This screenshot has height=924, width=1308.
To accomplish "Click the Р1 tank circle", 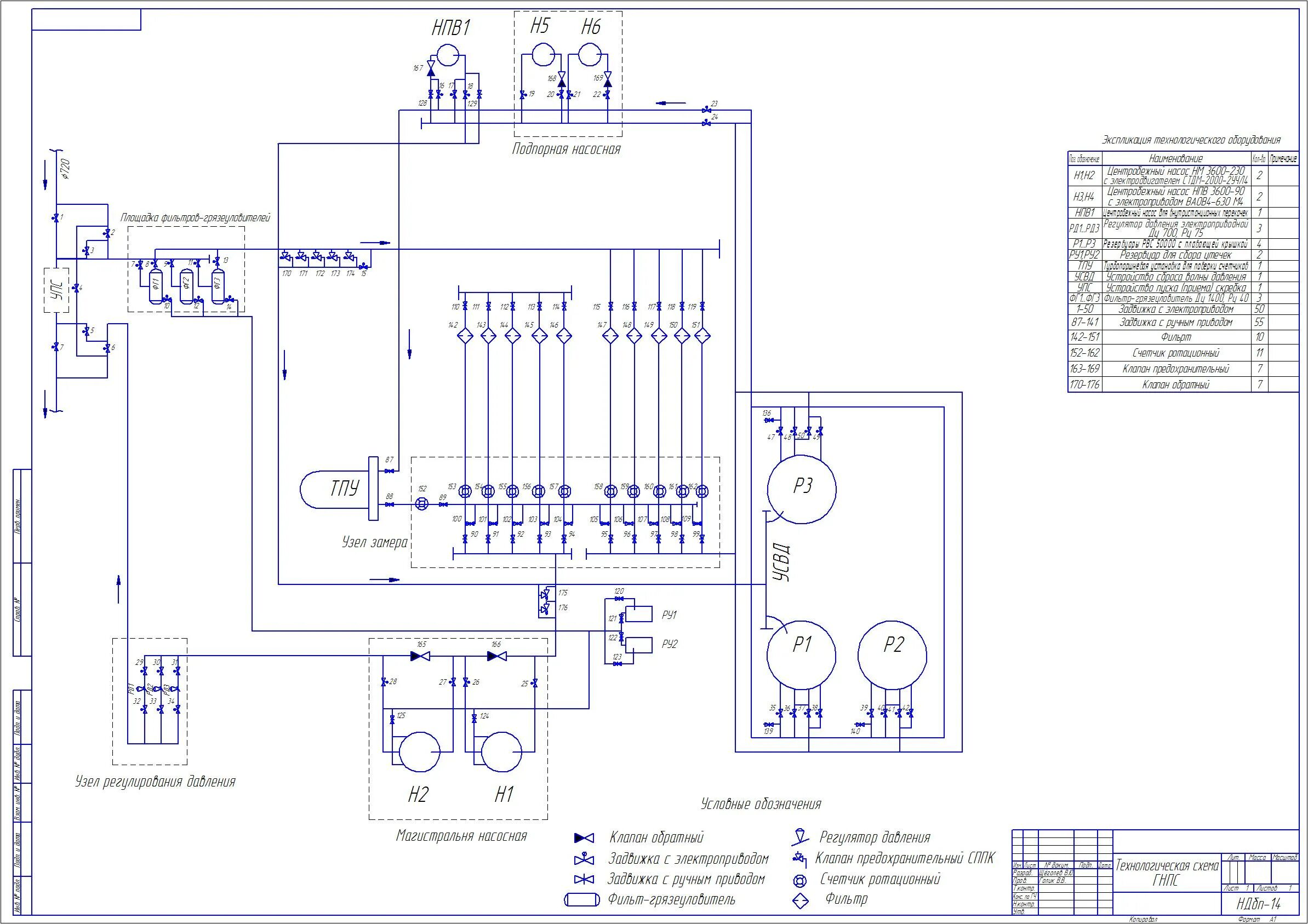I will (801, 655).
